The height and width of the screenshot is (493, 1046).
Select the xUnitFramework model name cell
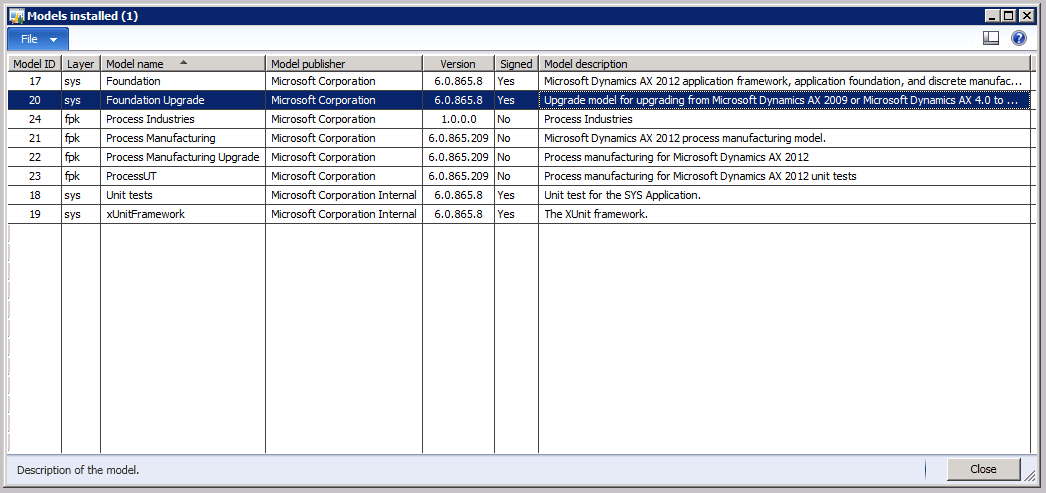click(x=183, y=214)
